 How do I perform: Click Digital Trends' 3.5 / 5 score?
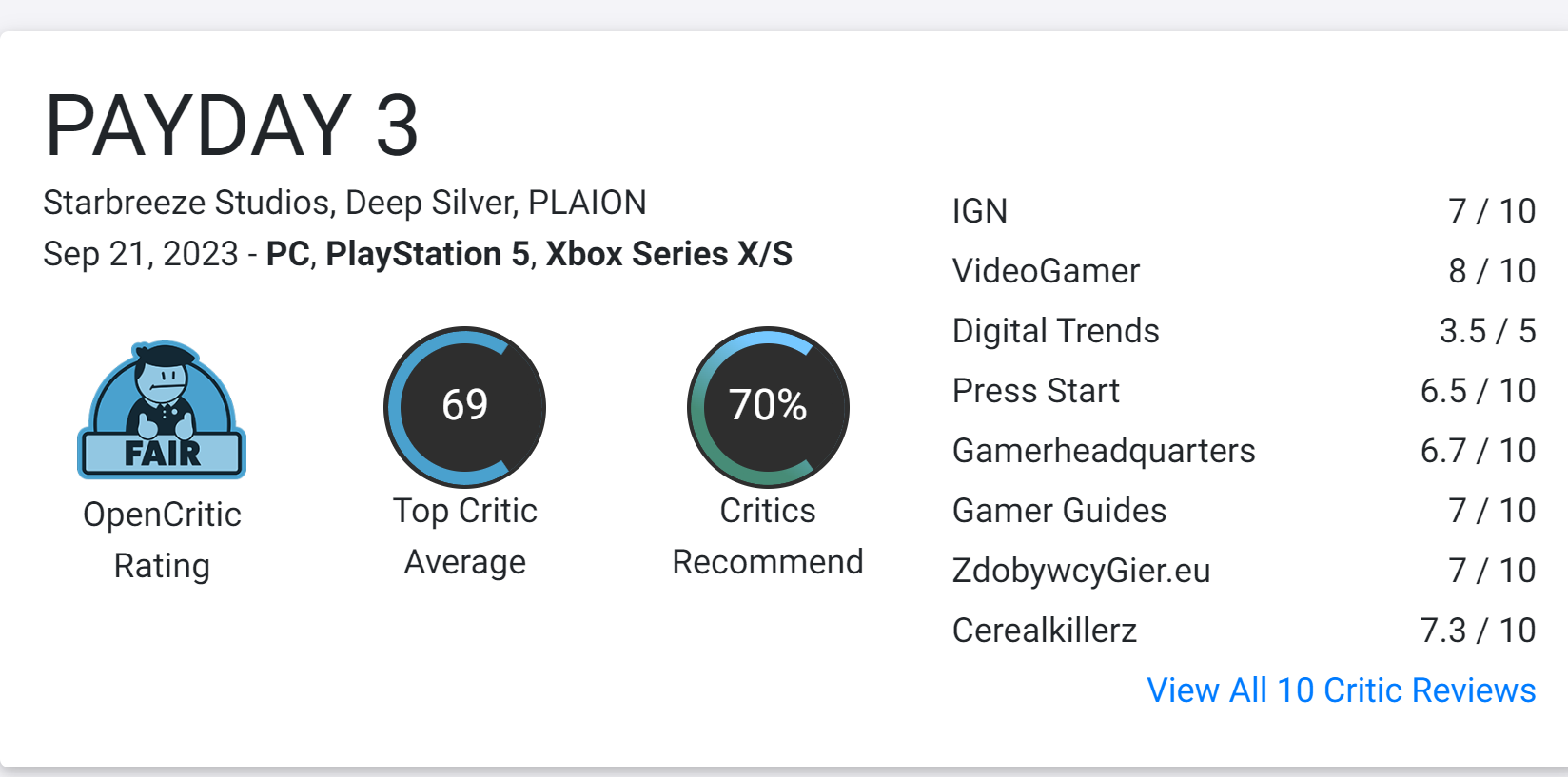coord(1487,331)
